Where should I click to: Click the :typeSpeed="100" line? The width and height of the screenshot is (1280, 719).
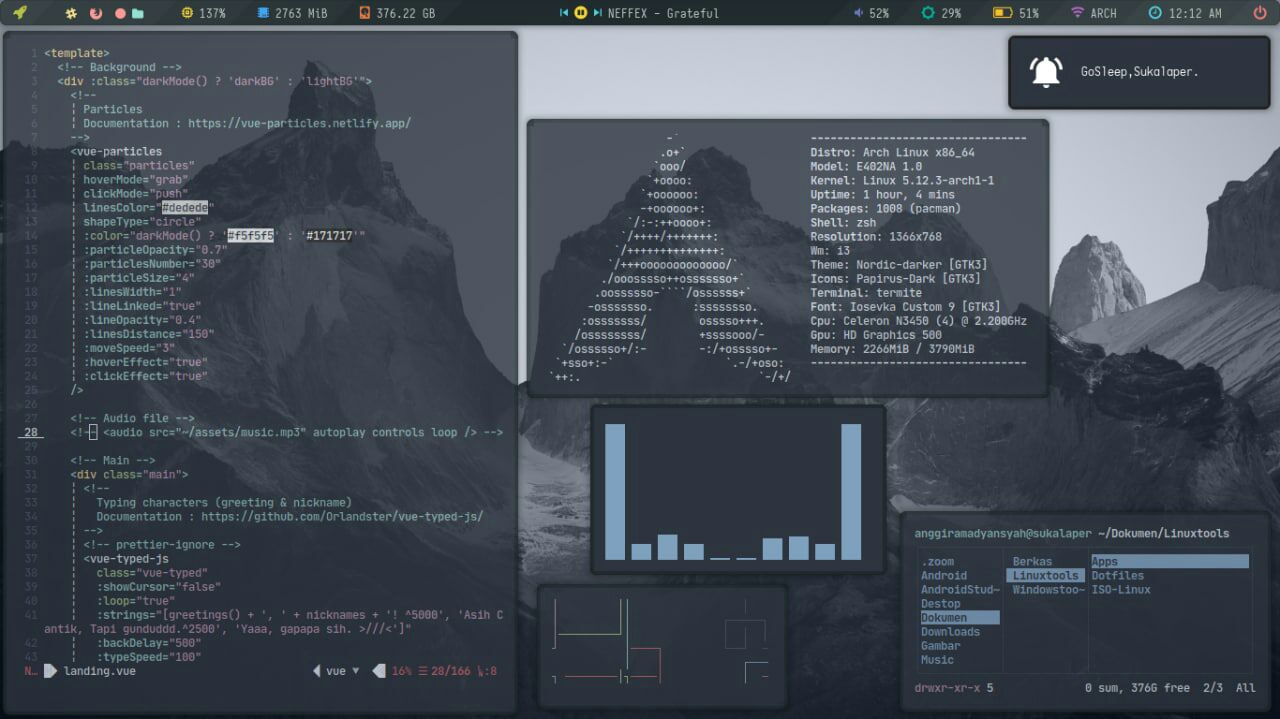(x=149, y=657)
